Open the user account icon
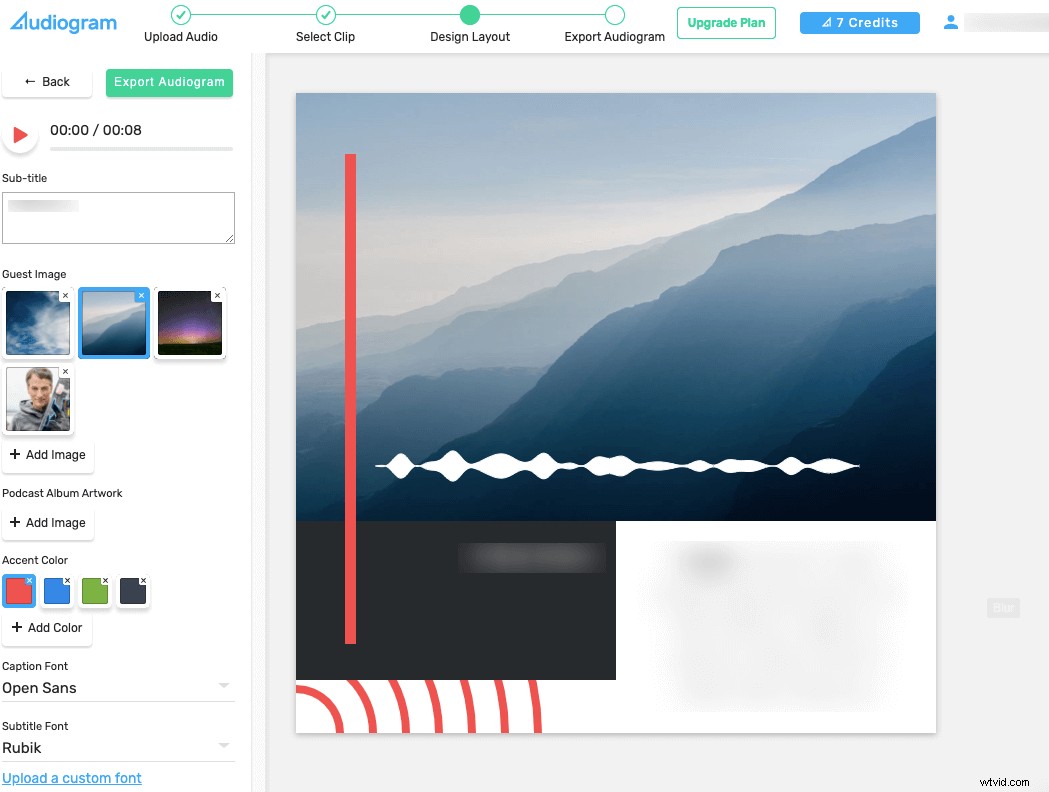Image resolution: width=1049 pixels, height=792 pixels. [x=950, y=21]
